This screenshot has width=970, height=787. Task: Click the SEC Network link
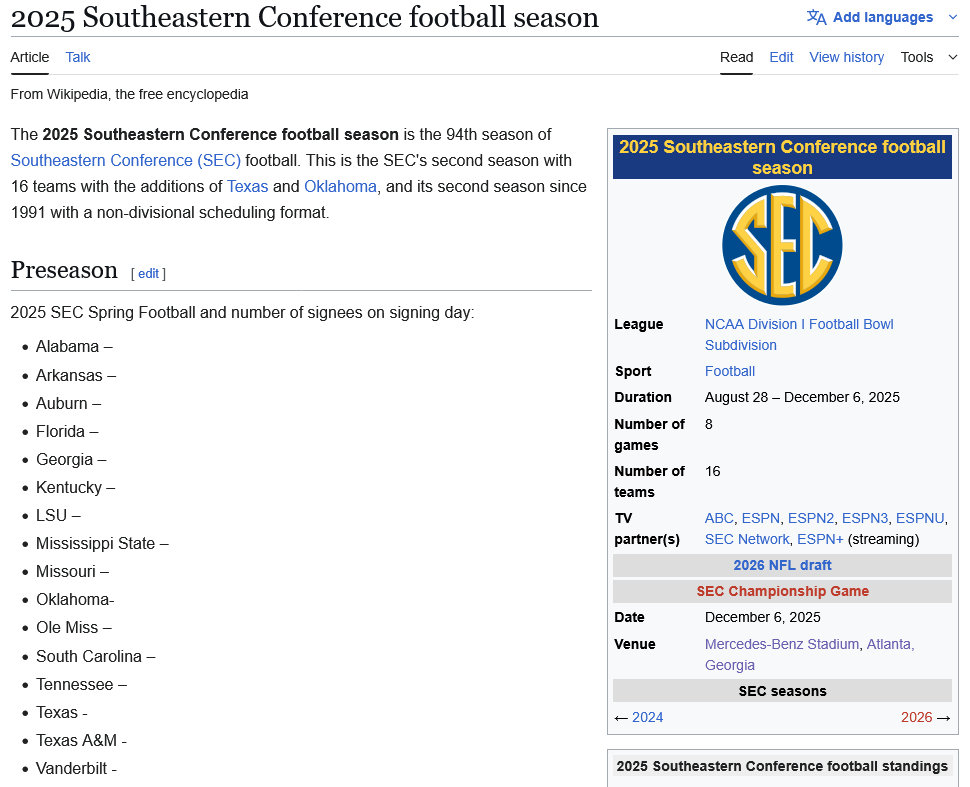pos(747,539)
